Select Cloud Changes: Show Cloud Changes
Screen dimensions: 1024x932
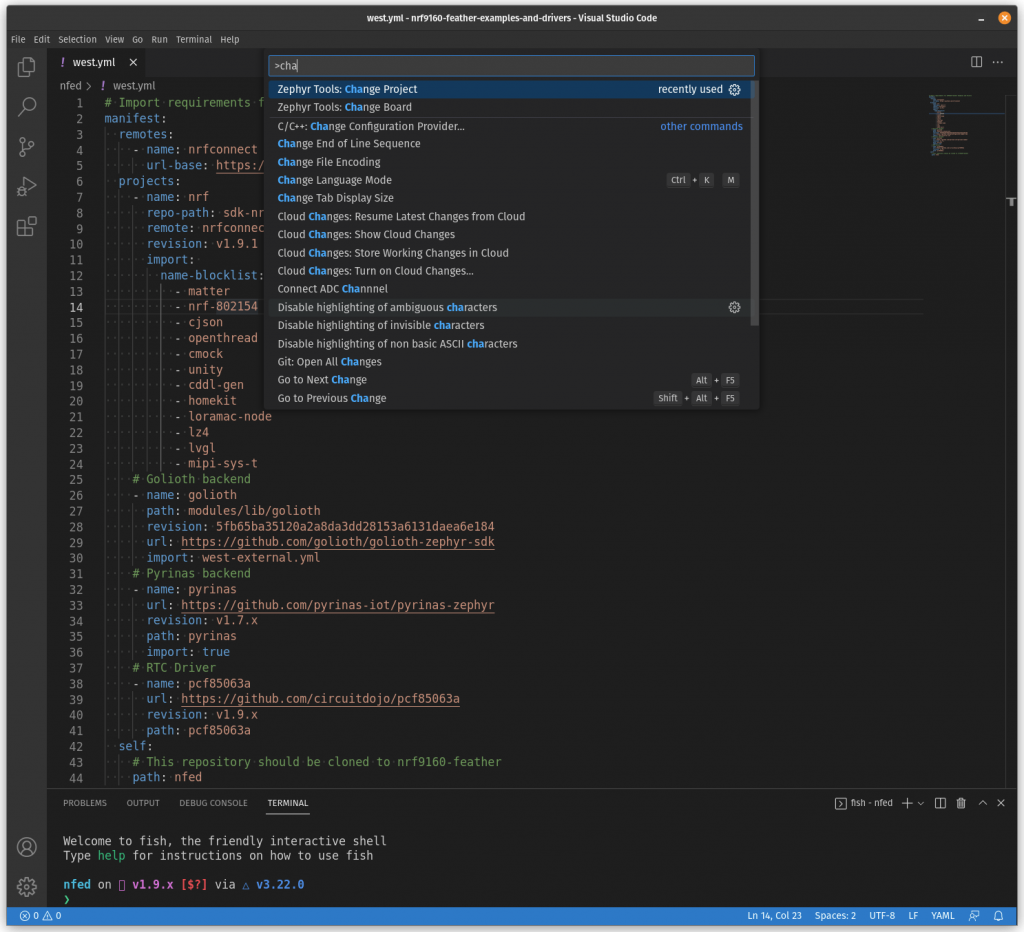pos(510,234)
